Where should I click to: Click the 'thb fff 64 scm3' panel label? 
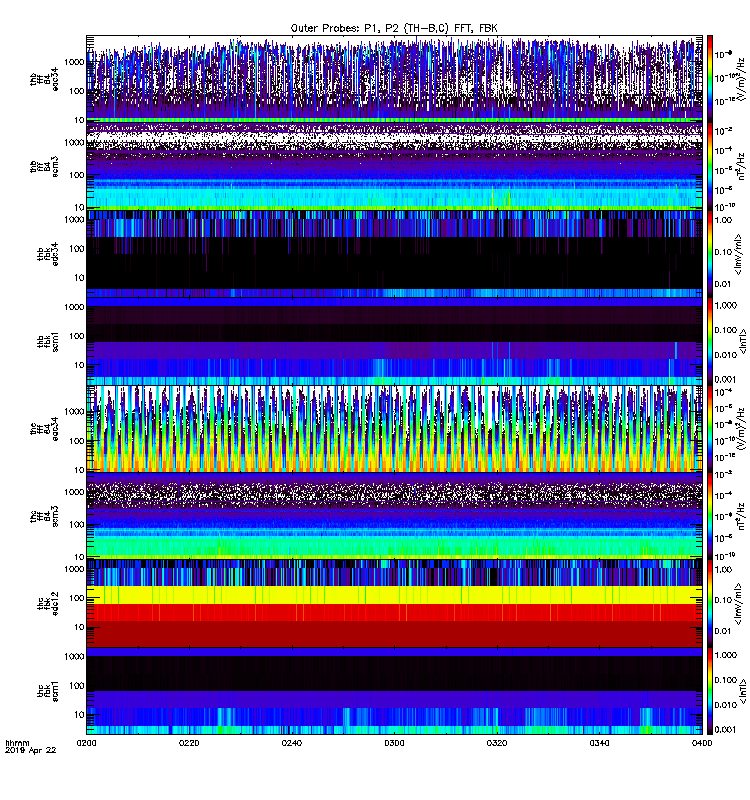pos(44,167)
